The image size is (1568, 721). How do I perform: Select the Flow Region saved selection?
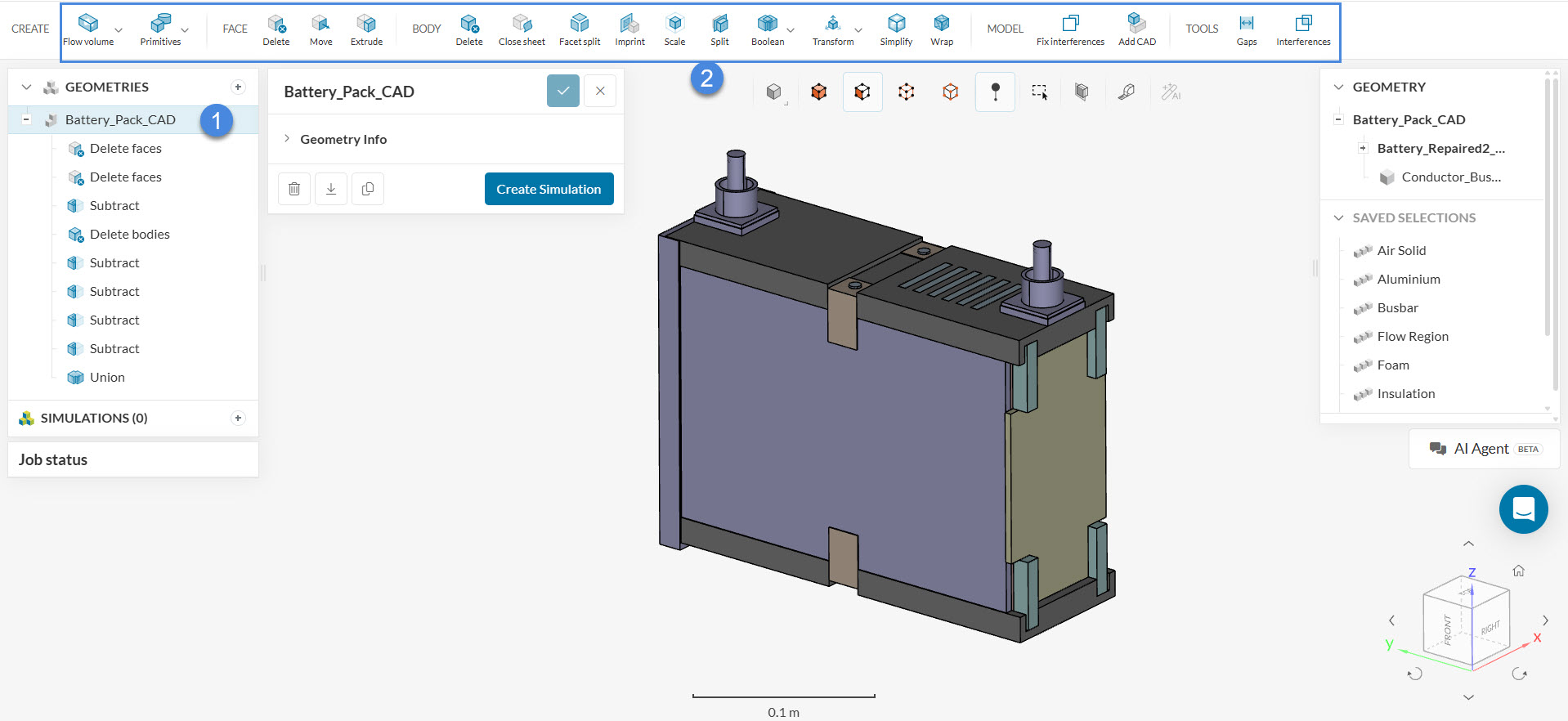pos(1413,336)
